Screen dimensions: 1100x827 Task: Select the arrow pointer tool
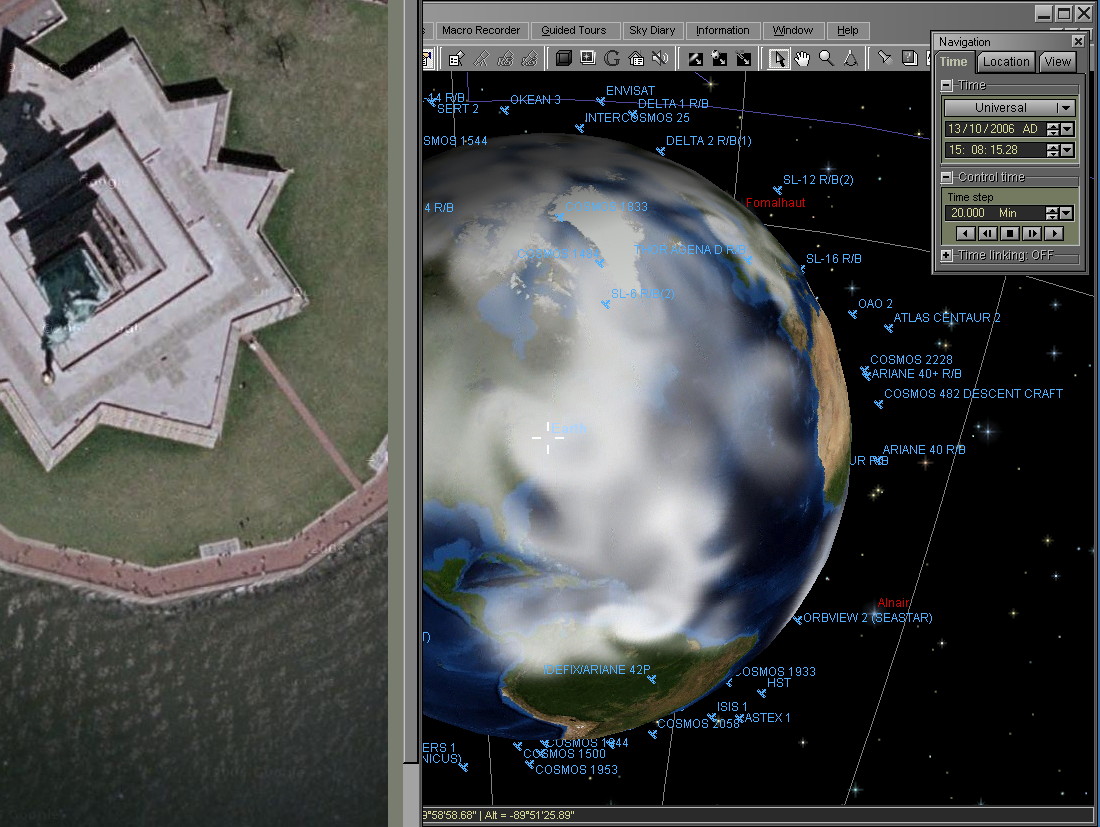coord(779,58)
